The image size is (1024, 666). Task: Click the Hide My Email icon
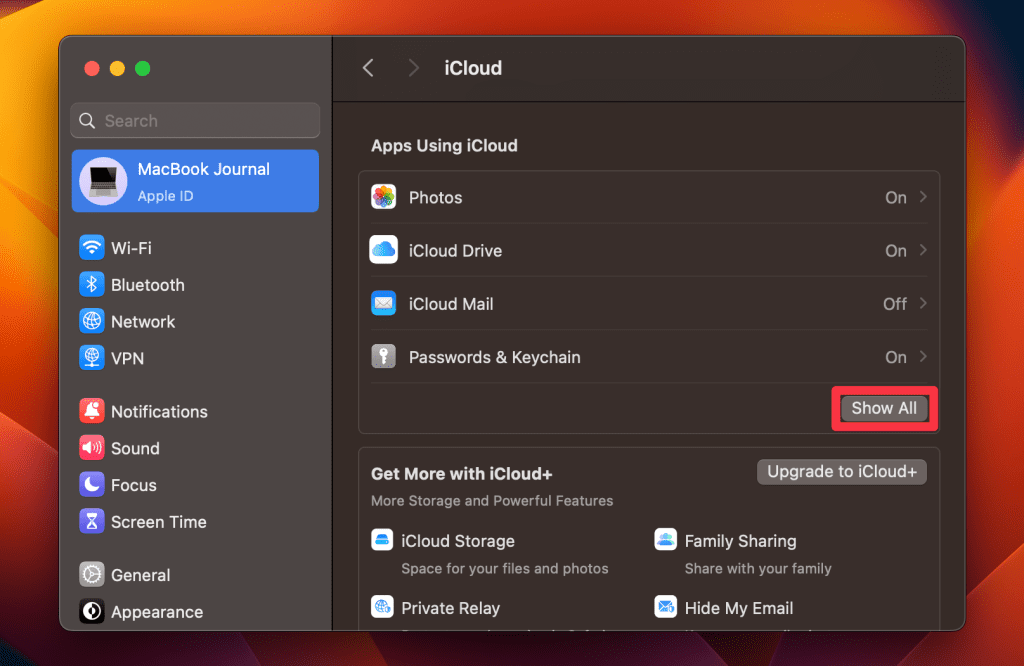(x=665, y=607)
